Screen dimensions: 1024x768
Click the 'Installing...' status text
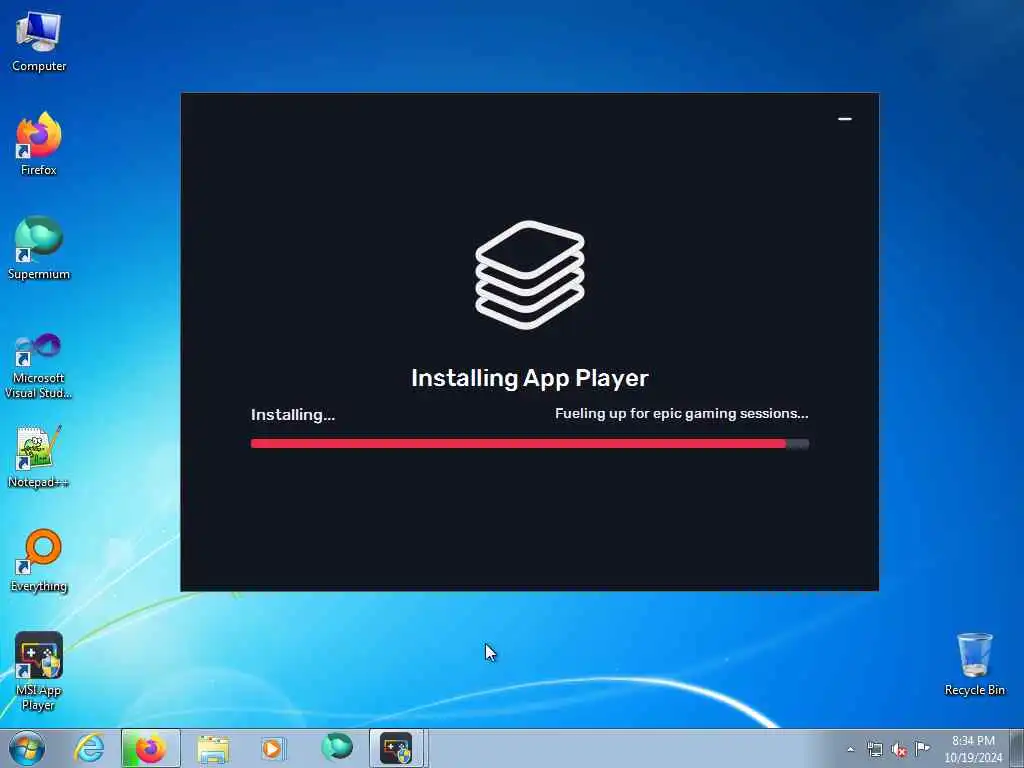tap(293, 415)
